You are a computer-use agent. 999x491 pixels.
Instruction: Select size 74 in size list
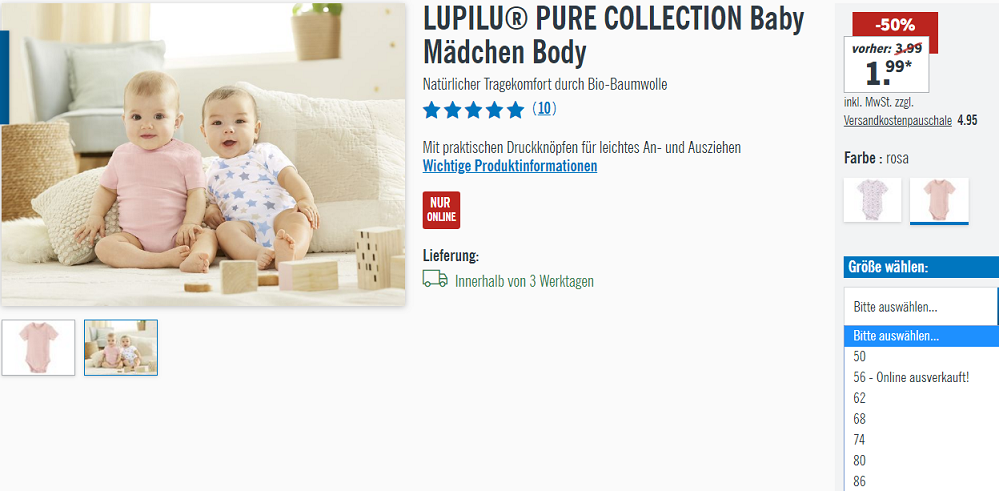tap(921, 439)
